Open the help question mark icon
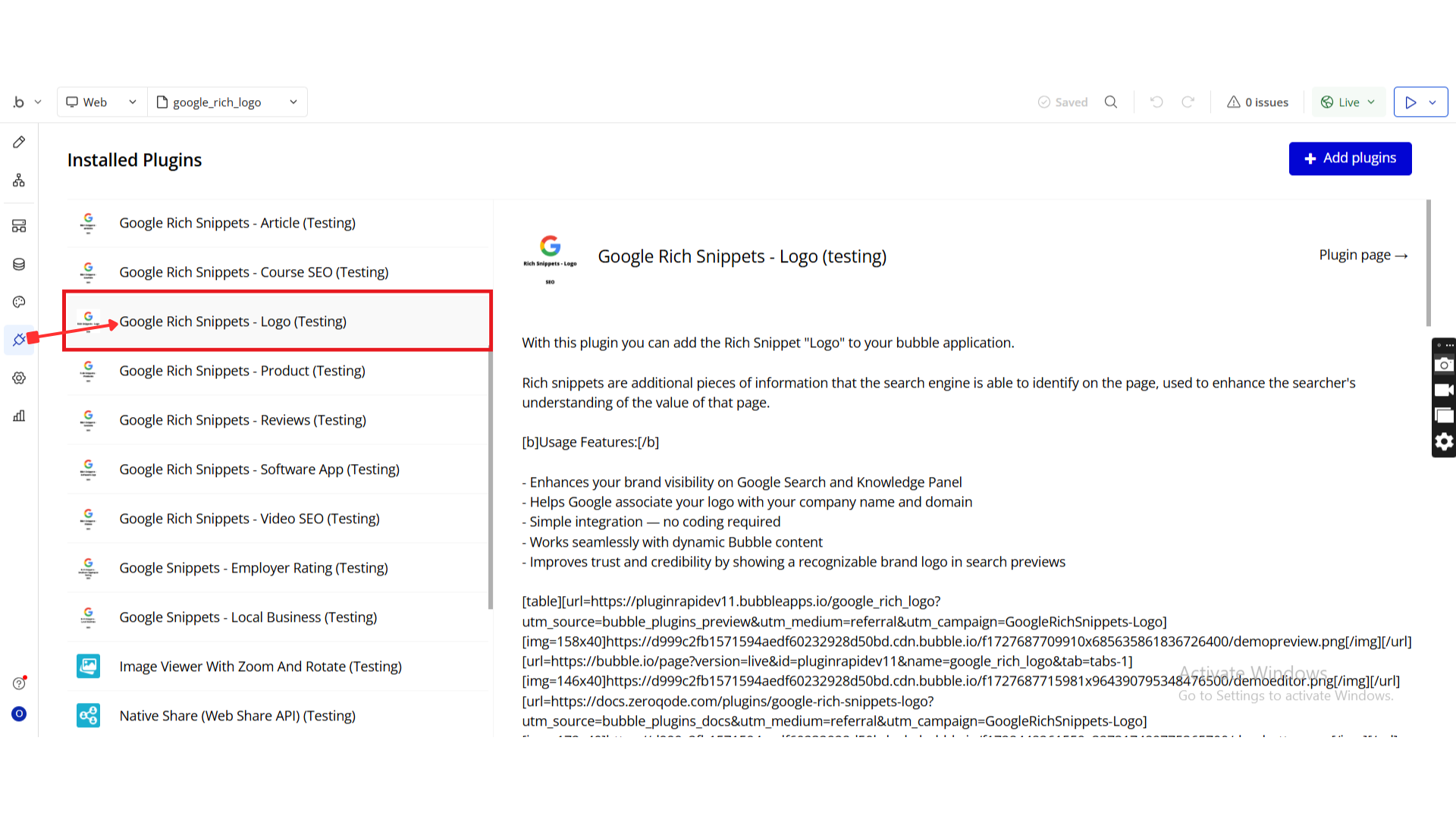The width and height of the screenshot is (1456, 819). coord(19,683)
